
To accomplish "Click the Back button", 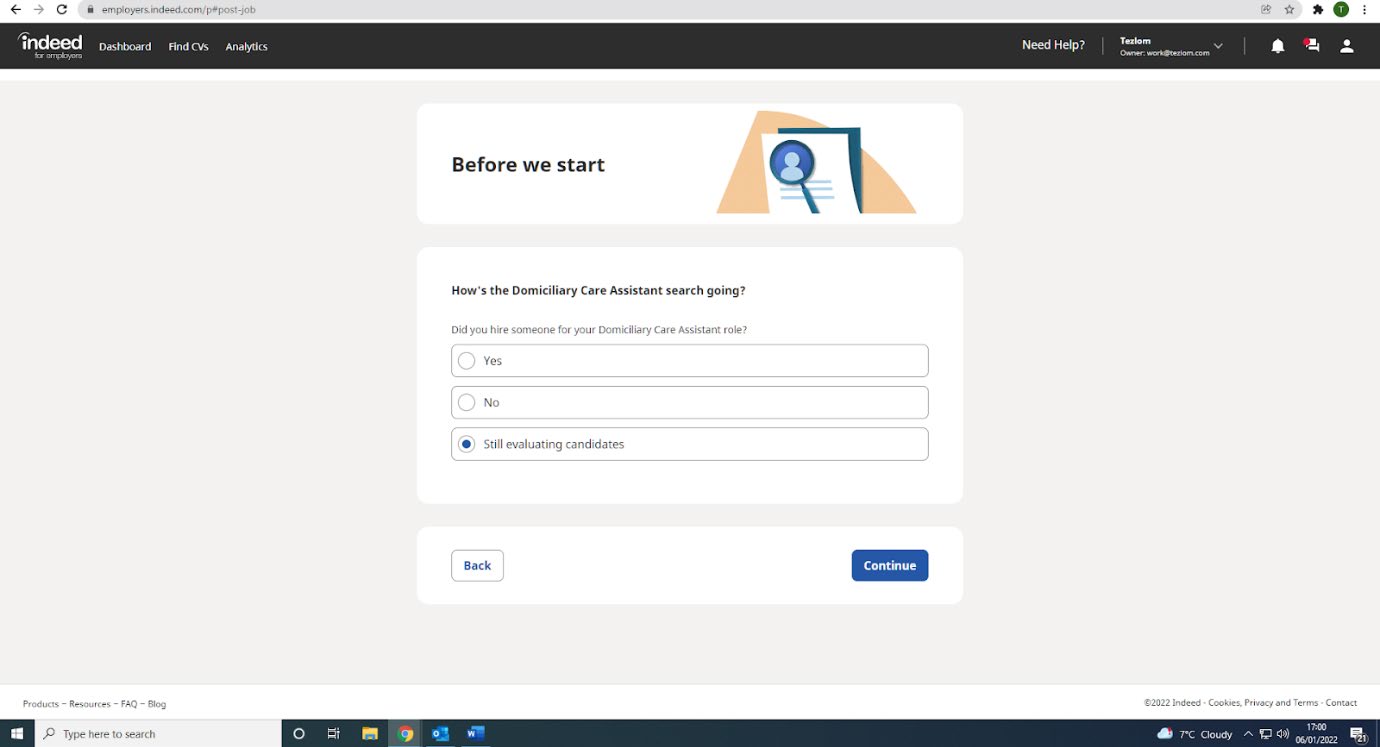I will (x=477, y=566).
